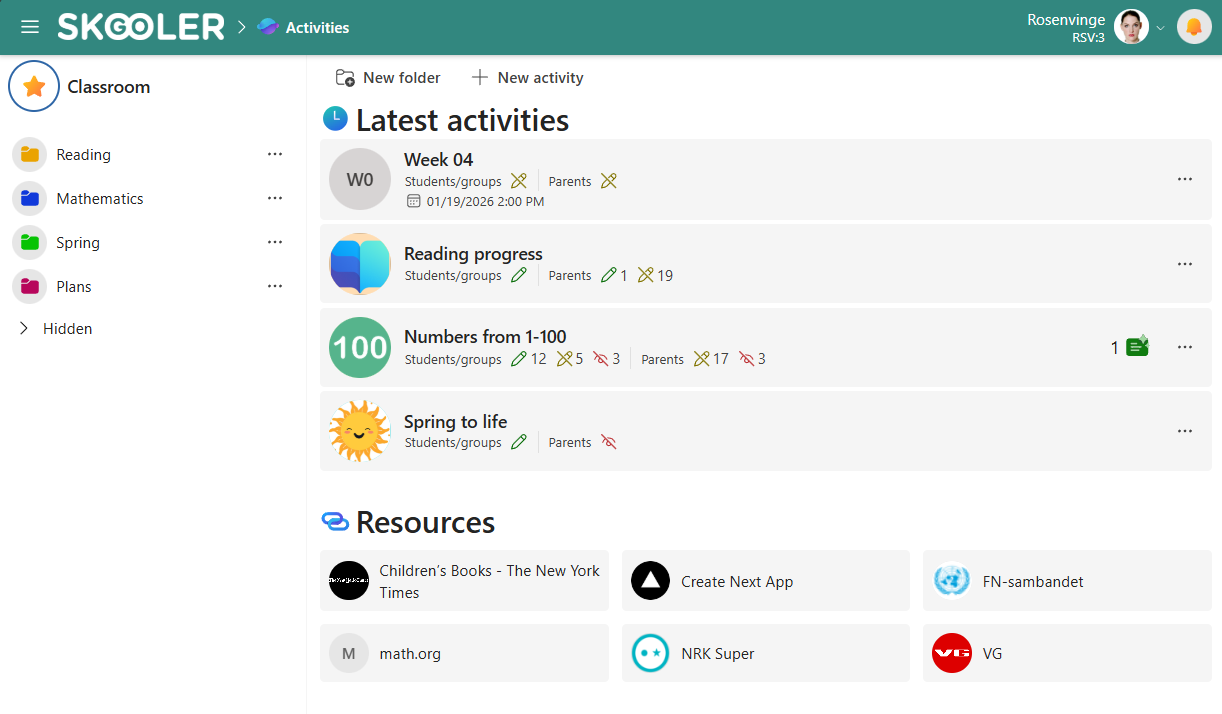The image size is (1222, 714).
Task: Select Plans in the sidebar
Action: (x=74, y=287)
